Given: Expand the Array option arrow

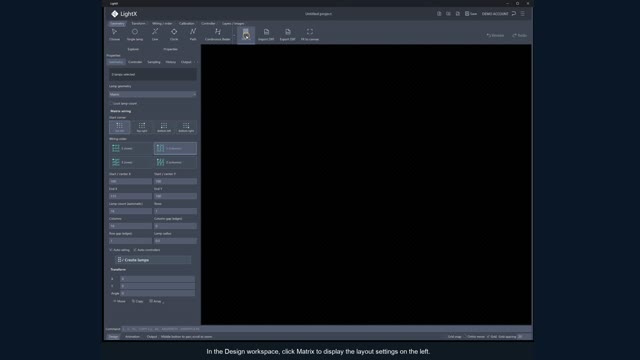Looking at the screenshot, I should pos(163,302).
